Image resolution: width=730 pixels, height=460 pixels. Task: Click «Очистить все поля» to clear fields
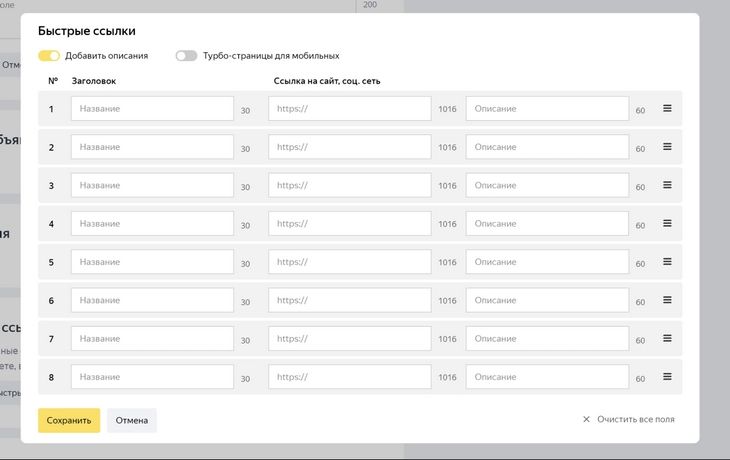coord(628,419)
